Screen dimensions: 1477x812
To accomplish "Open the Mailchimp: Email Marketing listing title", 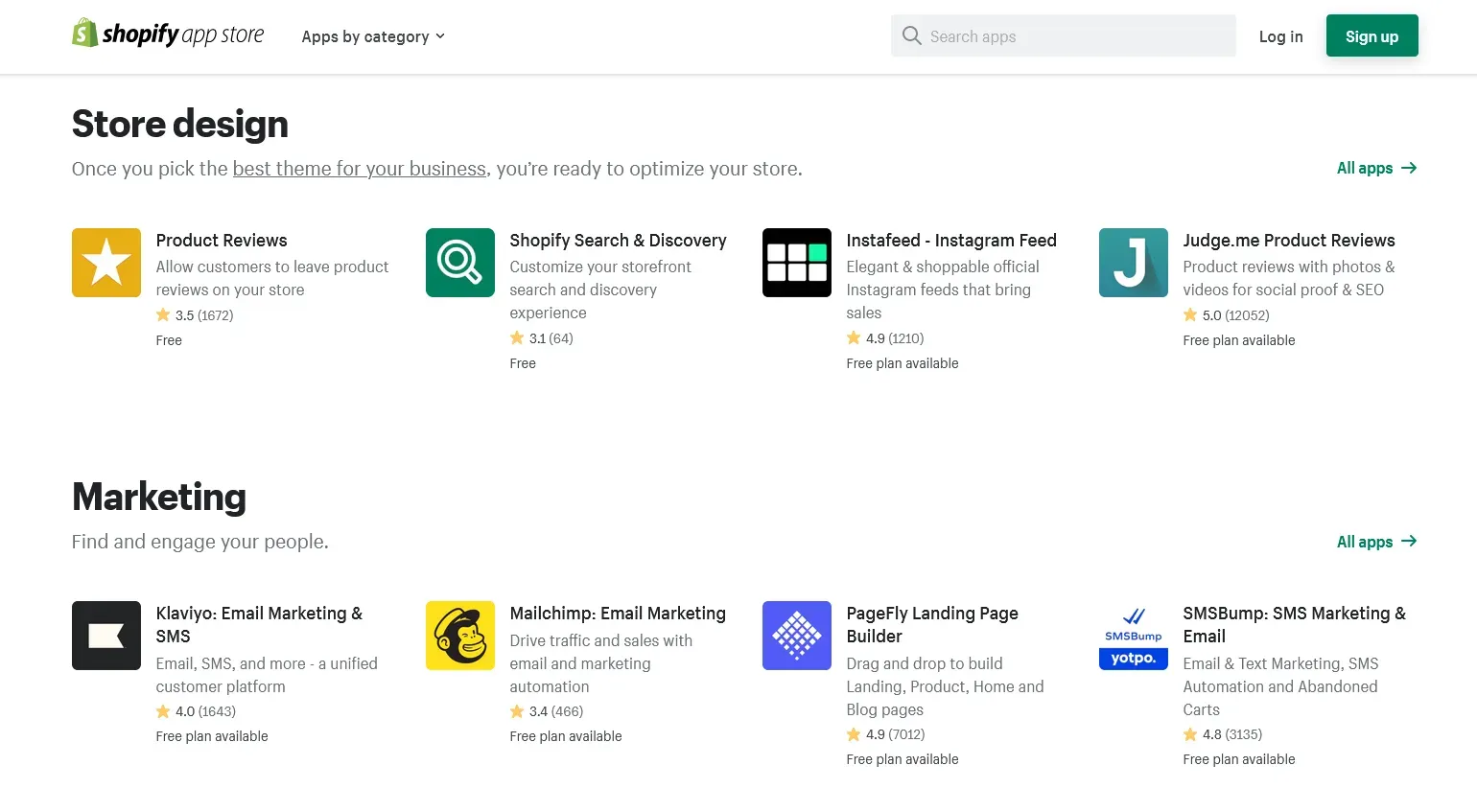I will (x=618, y=613).
